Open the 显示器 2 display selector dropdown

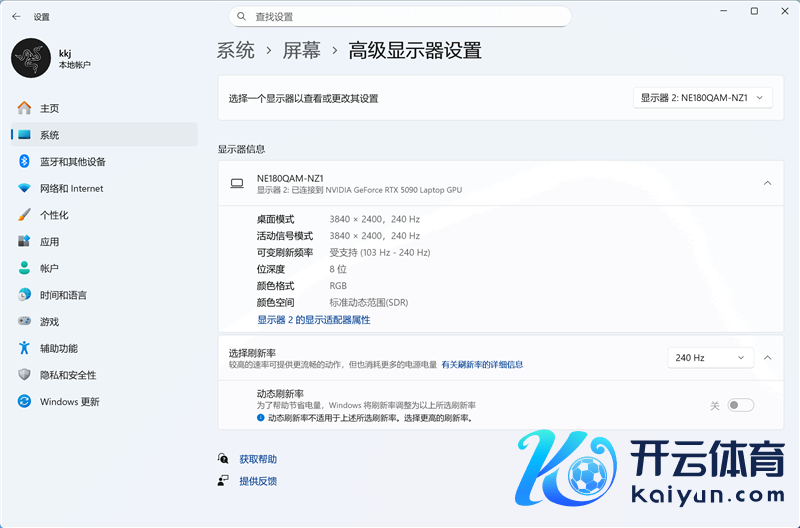[x=703, y=98]
